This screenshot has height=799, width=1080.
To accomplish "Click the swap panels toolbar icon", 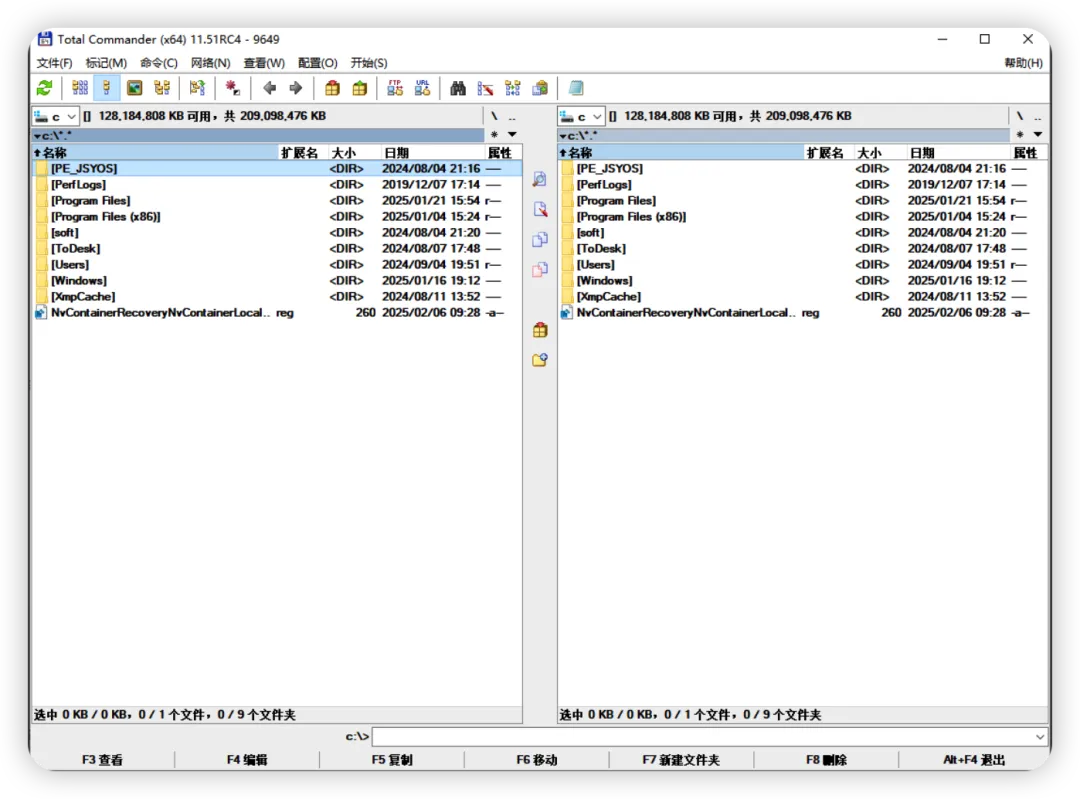I will [197, 88].
